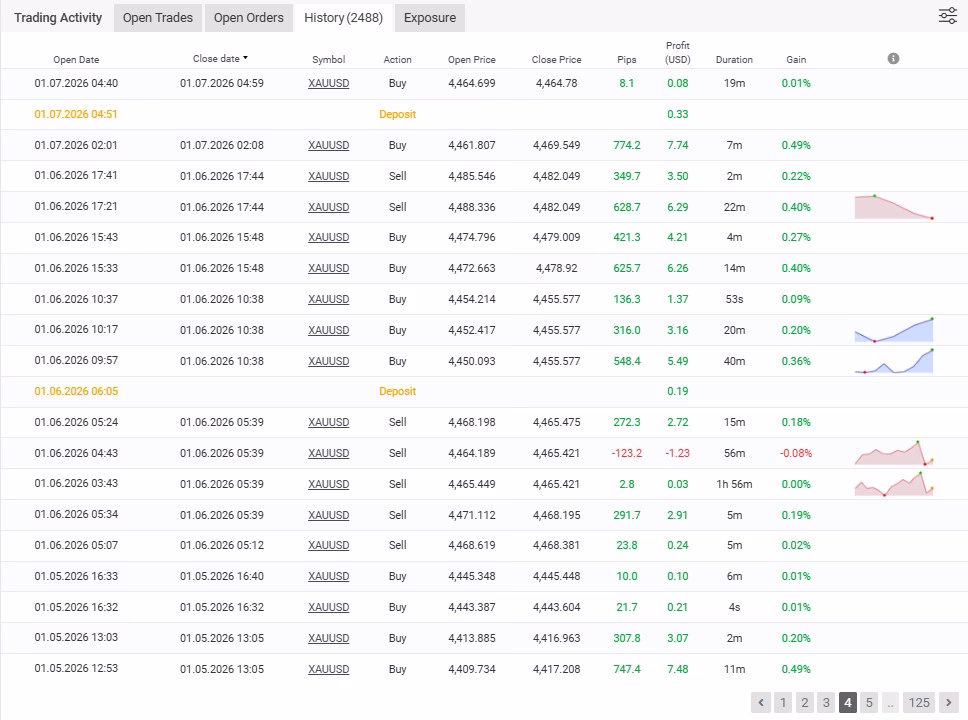Jump to page 5 of history
Image resolution: width=968 pixels, height=720 pixels.
pos(869,702)
